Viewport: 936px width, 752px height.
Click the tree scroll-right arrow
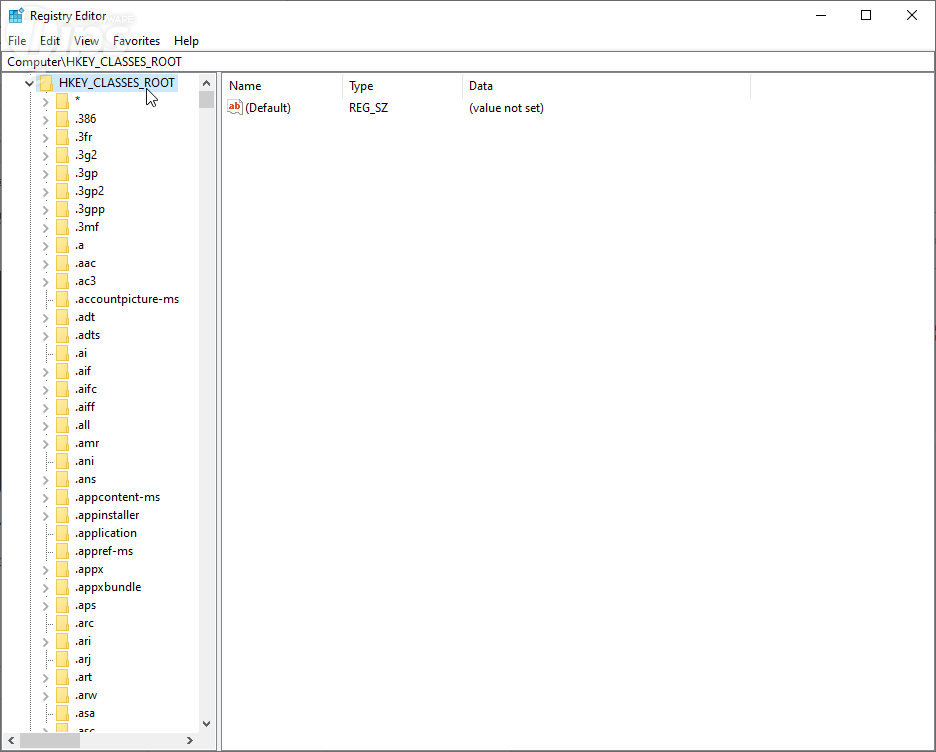190,741
